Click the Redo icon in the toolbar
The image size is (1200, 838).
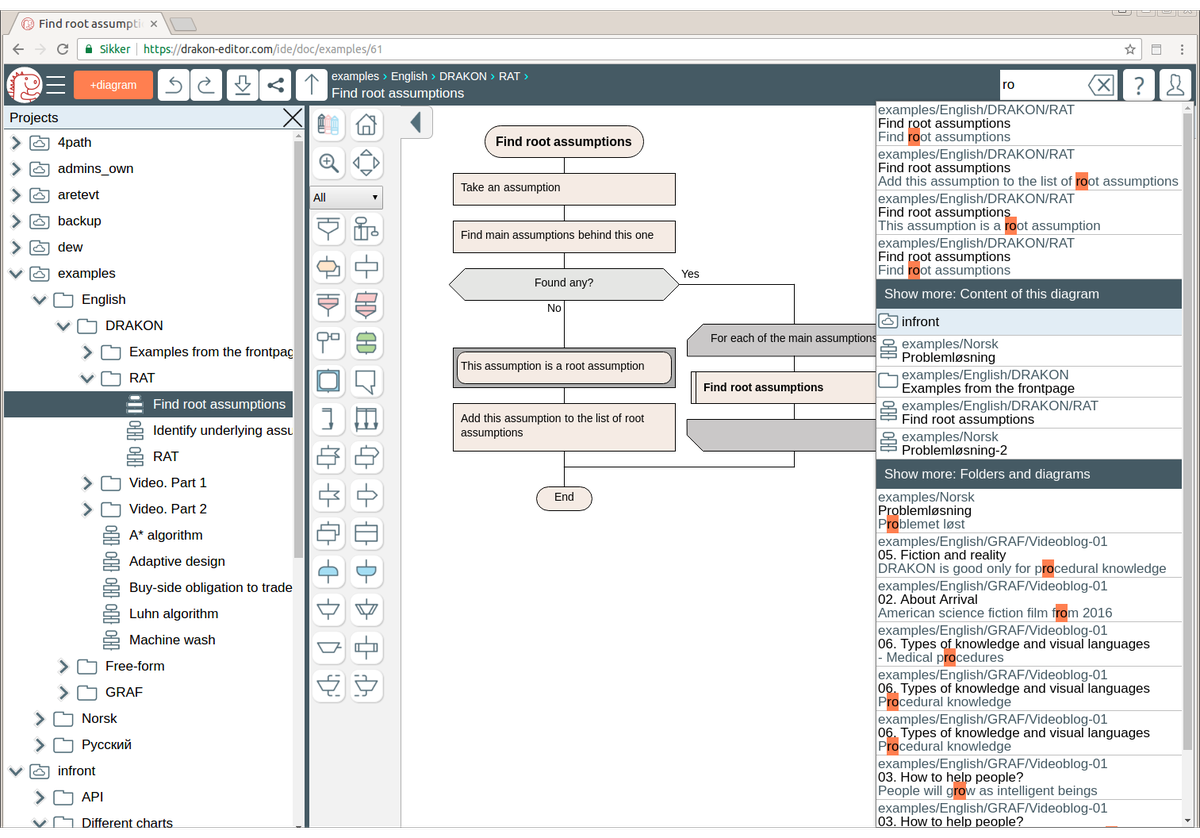point(206,85)
